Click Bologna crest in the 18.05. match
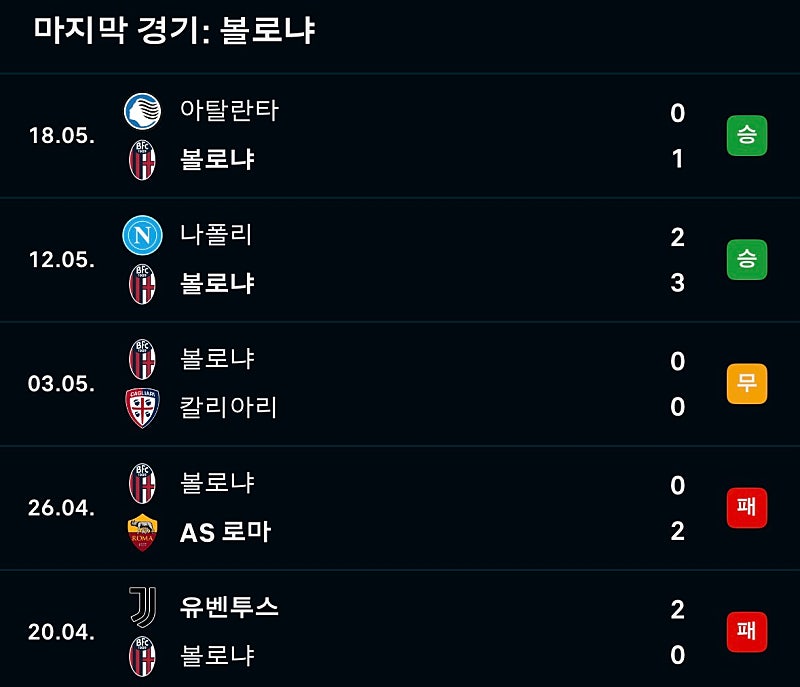 tap(142, 160)
